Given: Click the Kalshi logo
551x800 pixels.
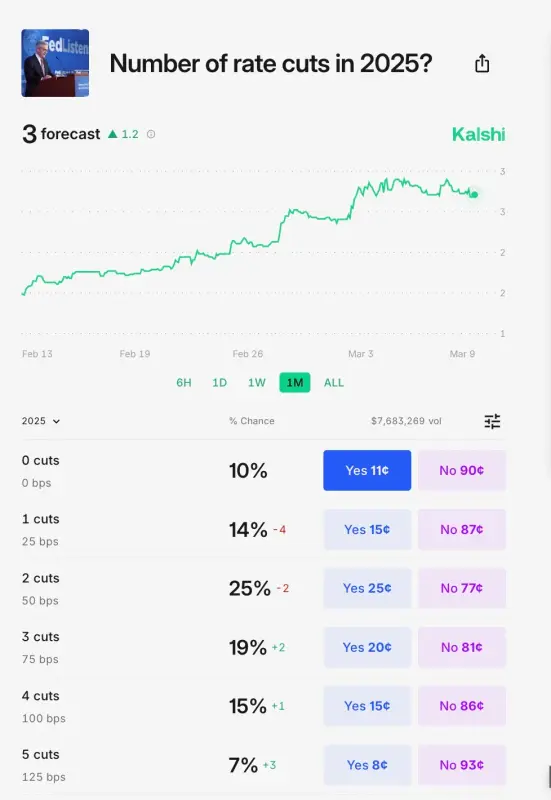Looking at the screenshot, I should point(478,134).
